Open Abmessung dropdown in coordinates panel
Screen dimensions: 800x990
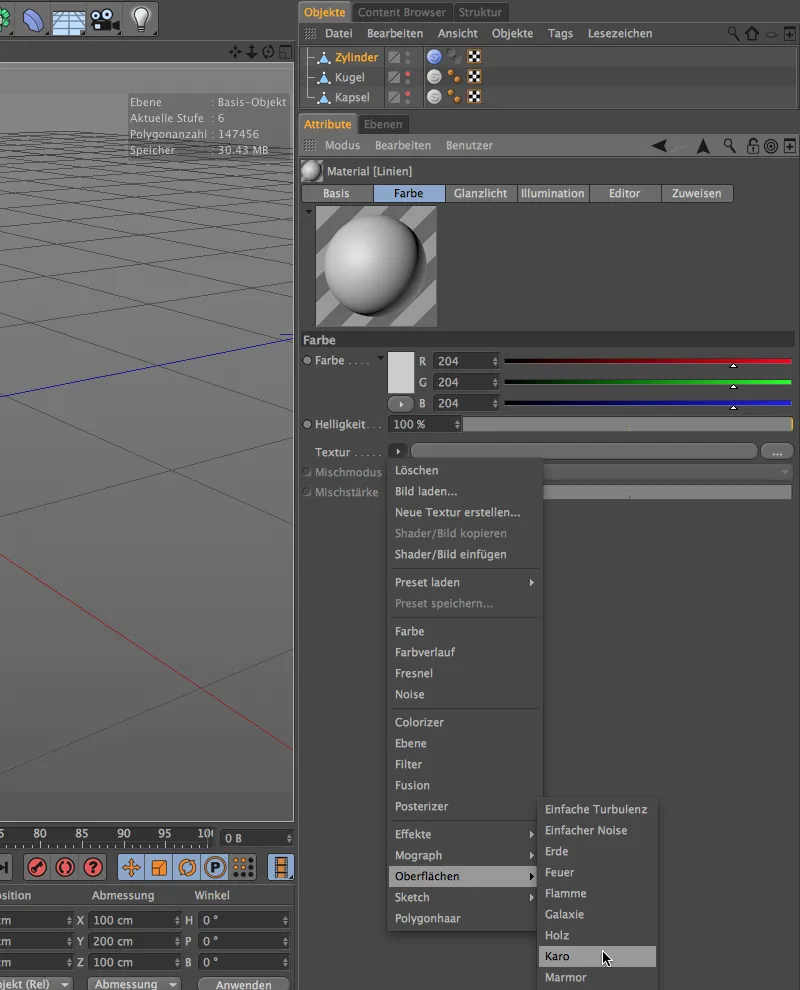pos(134,984)
